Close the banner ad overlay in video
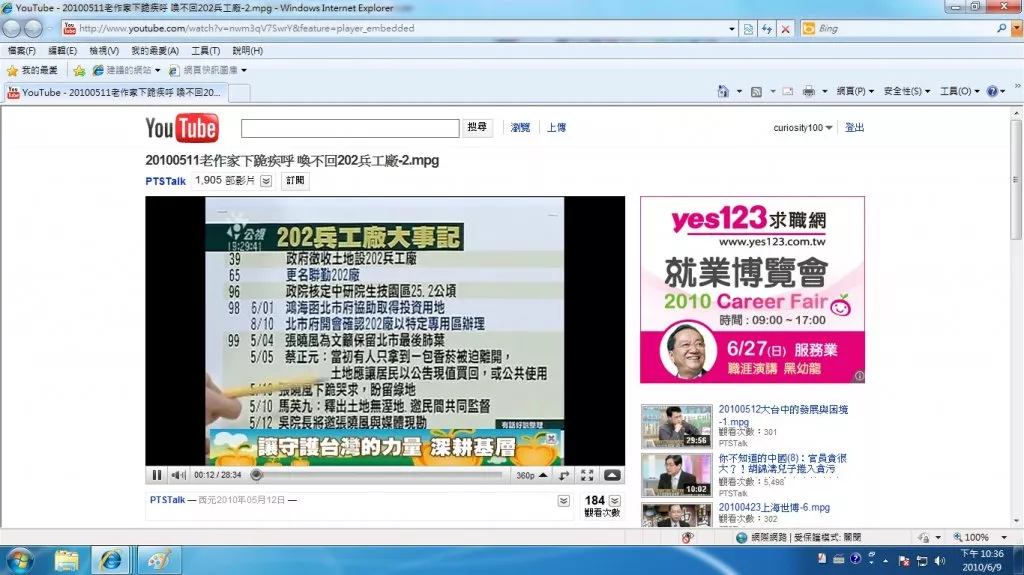Image resolution: width=1024 pixels, height=575 pixels. [551, 438]
